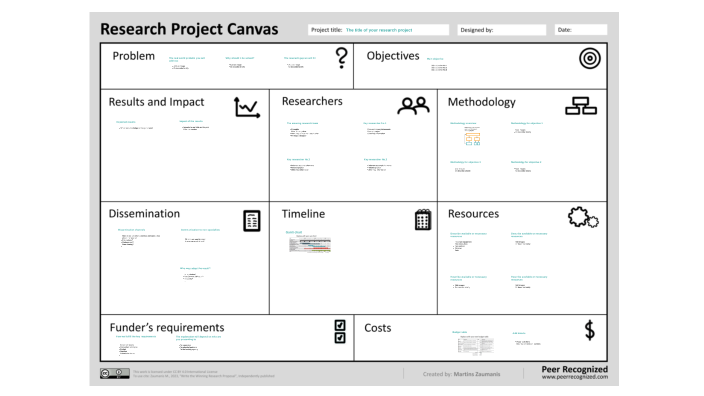Click 'The title of your research project' placeholder
This screenshot has width=704, height=396.
pos(379,30)
